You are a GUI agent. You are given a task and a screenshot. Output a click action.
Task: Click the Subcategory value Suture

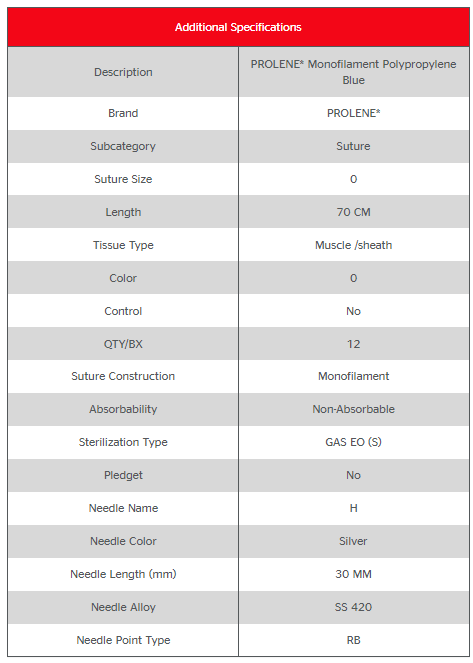click(353, 146)
